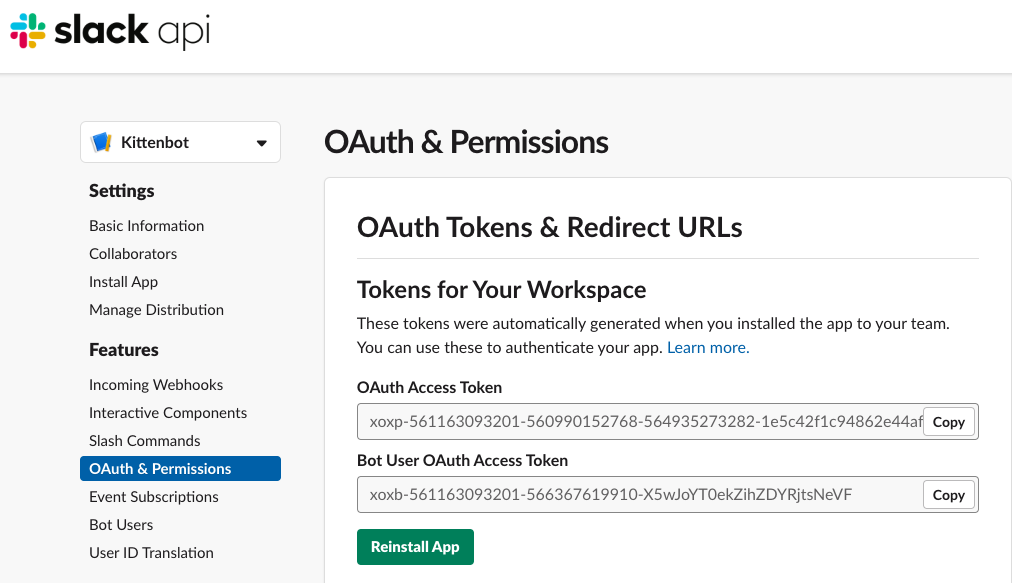Select the OAuth & Permissions sidebar item

coord(180,469)
